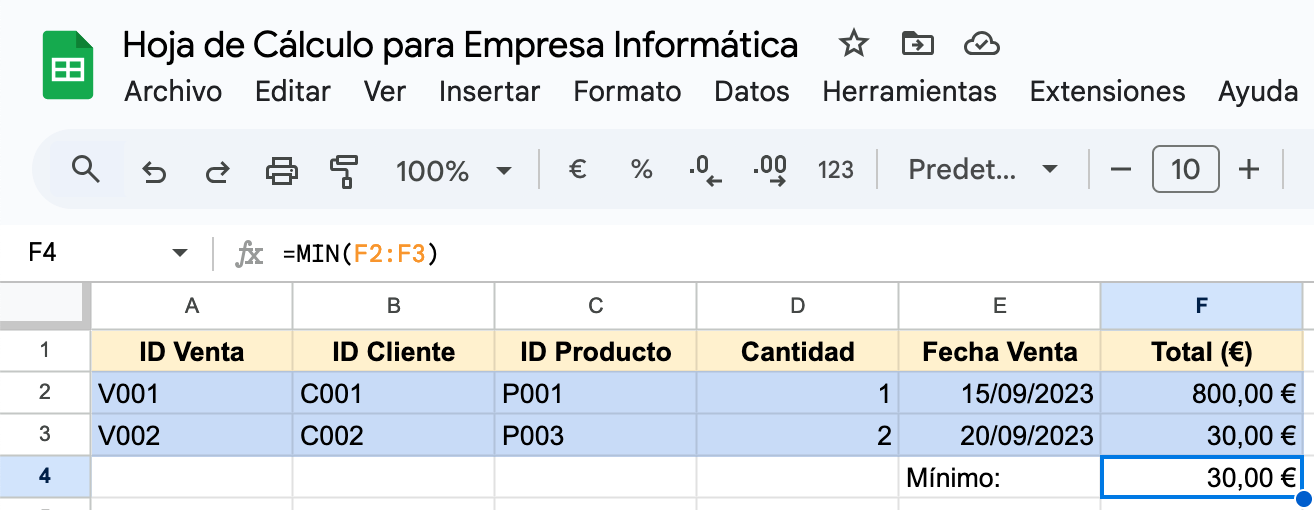
Task: Open the name box dropdown arrow
Action: coord(180,254)
